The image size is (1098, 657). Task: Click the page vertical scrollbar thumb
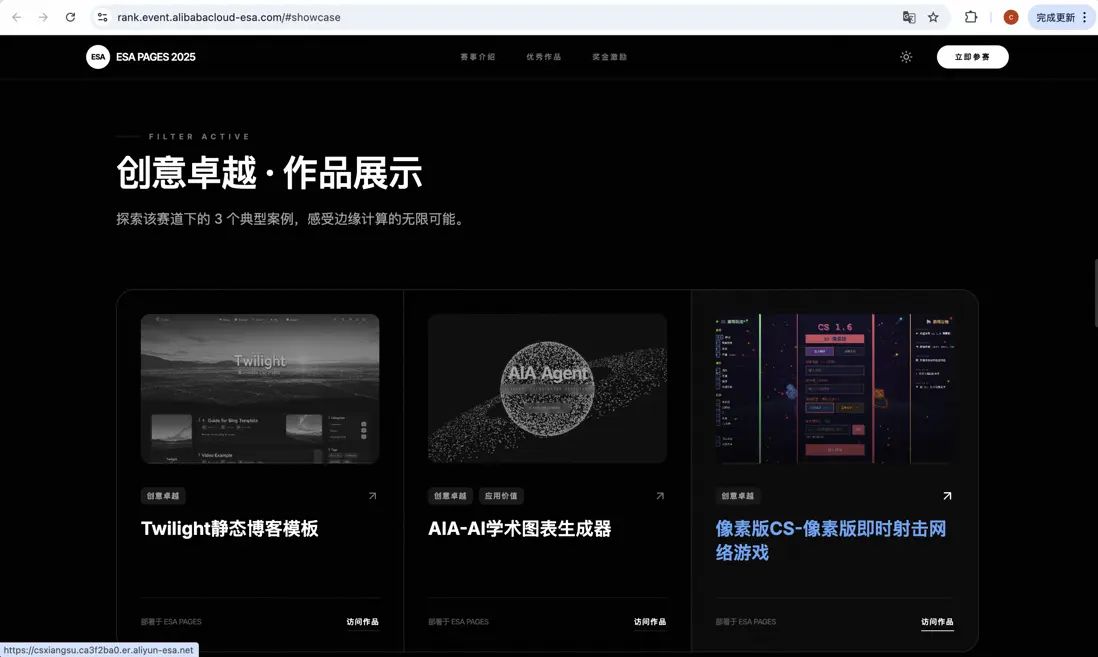click(x=1095, y=293)
